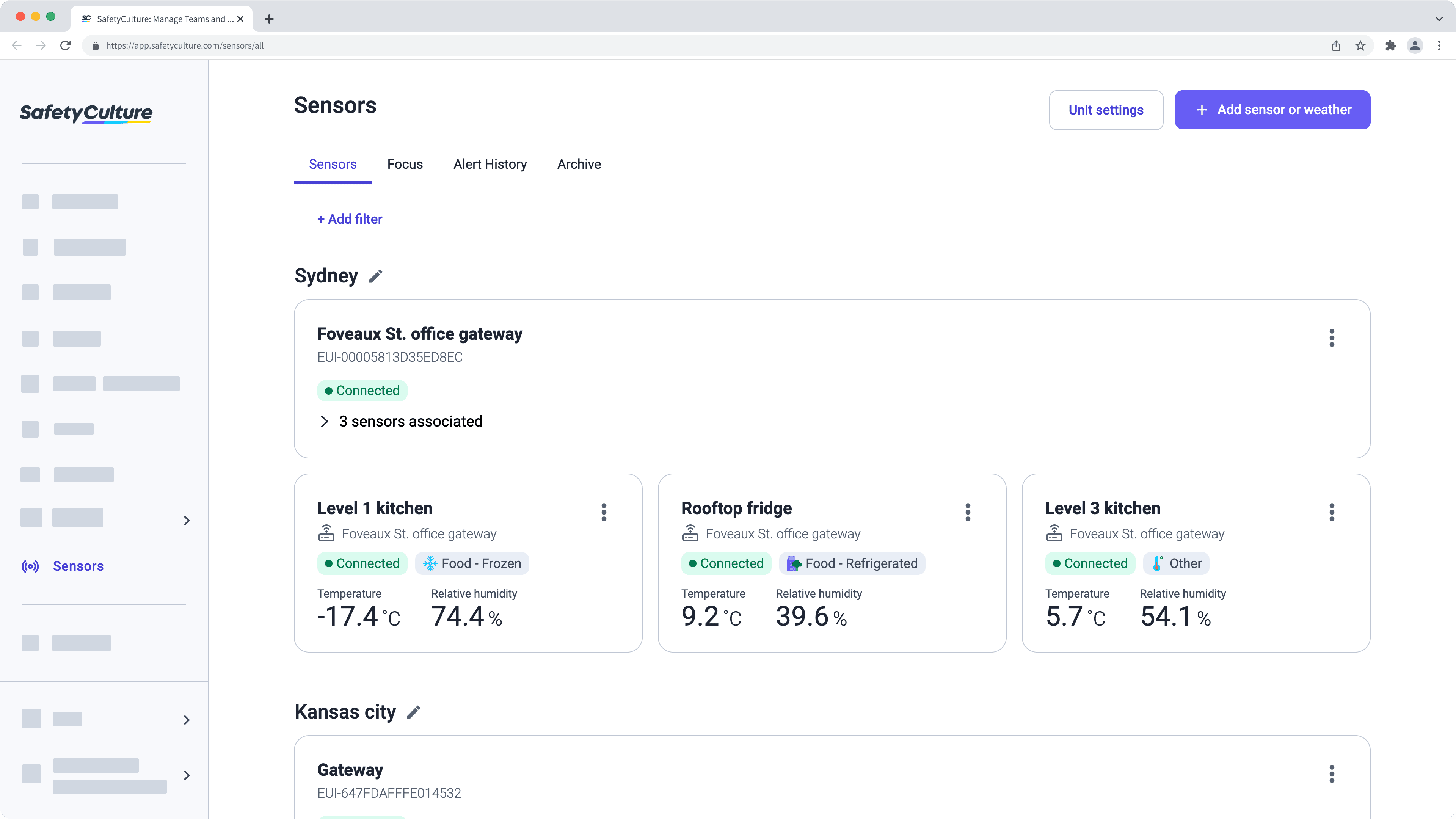Switch to the Focus tab
The height and width of the screenshot is (819, 1456).
pos(405,163)
